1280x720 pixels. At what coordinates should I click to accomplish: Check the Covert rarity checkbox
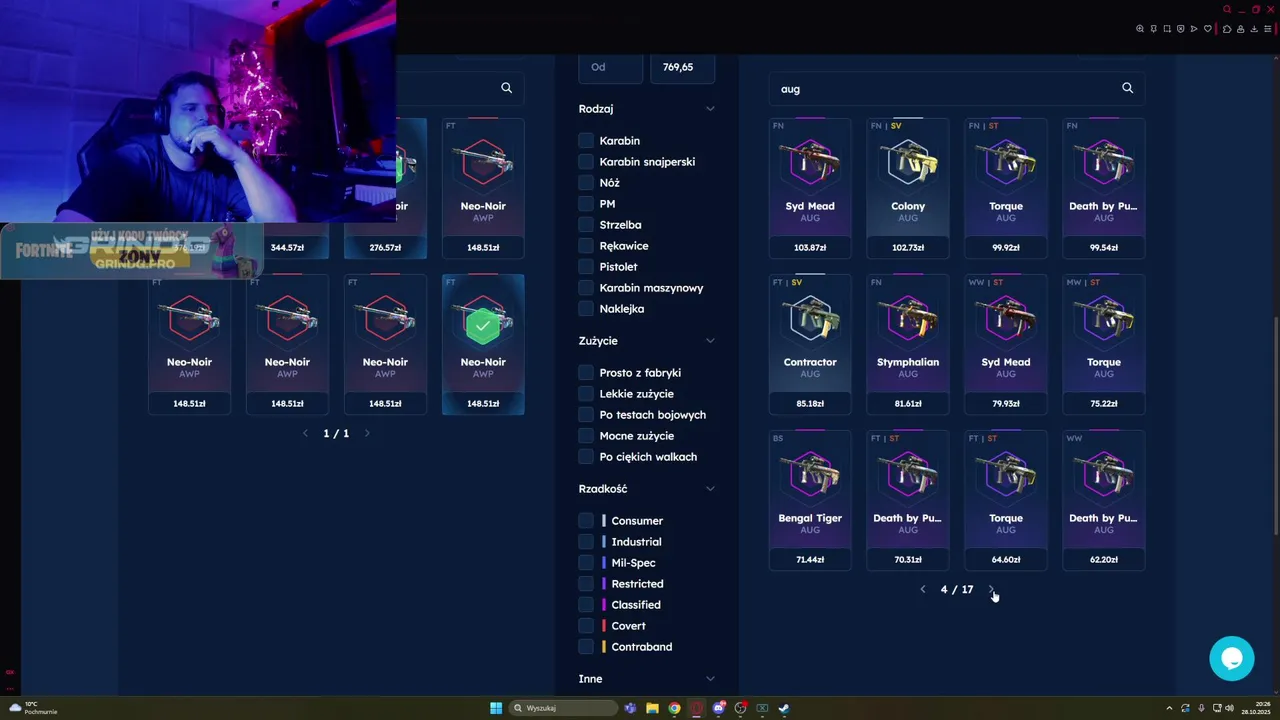coord(586,626)
